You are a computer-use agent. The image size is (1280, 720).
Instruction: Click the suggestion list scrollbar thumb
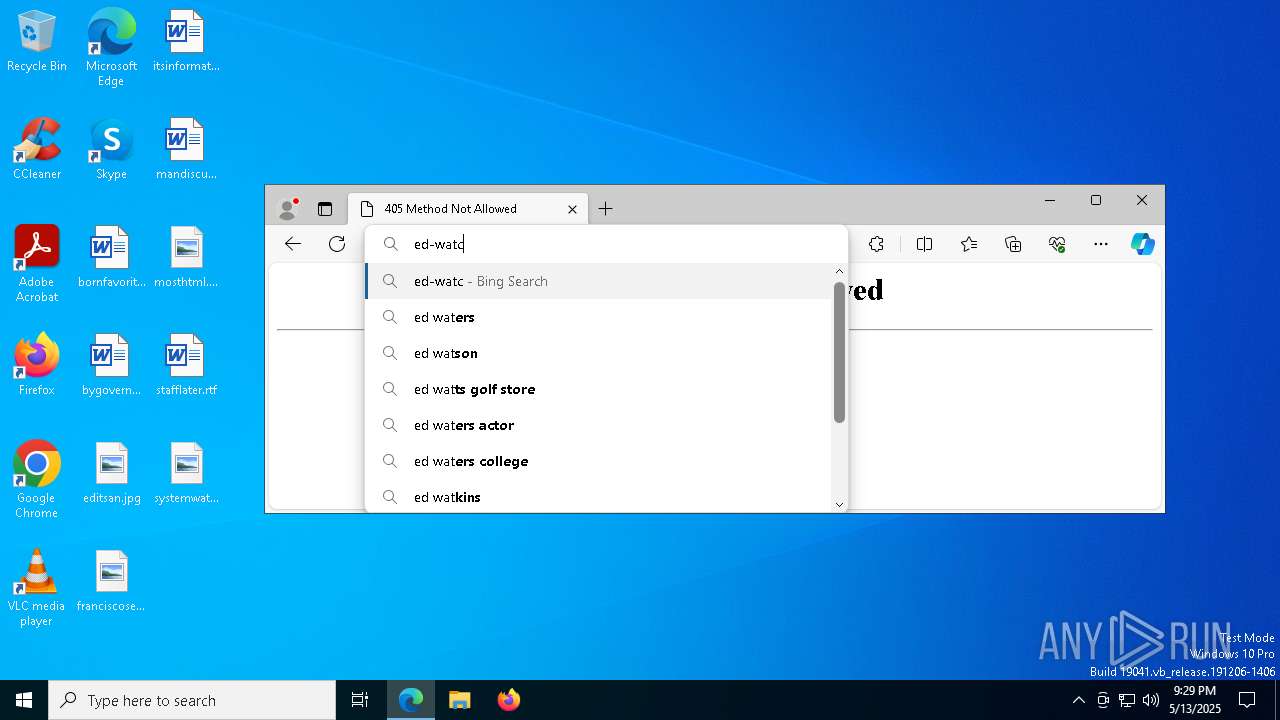point(839,352)
